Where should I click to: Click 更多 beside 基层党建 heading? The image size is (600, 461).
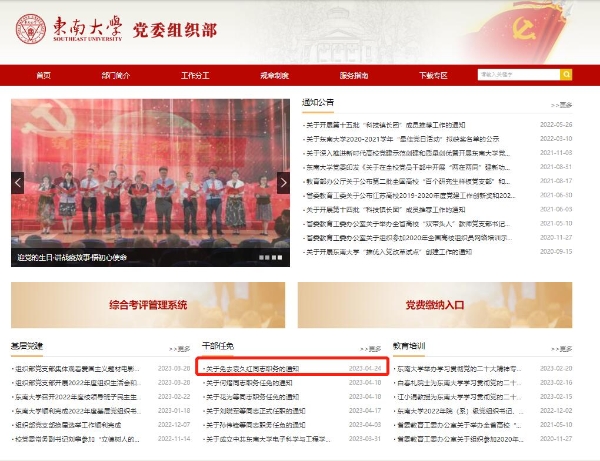pyautogui.click(x=179, y=349)
